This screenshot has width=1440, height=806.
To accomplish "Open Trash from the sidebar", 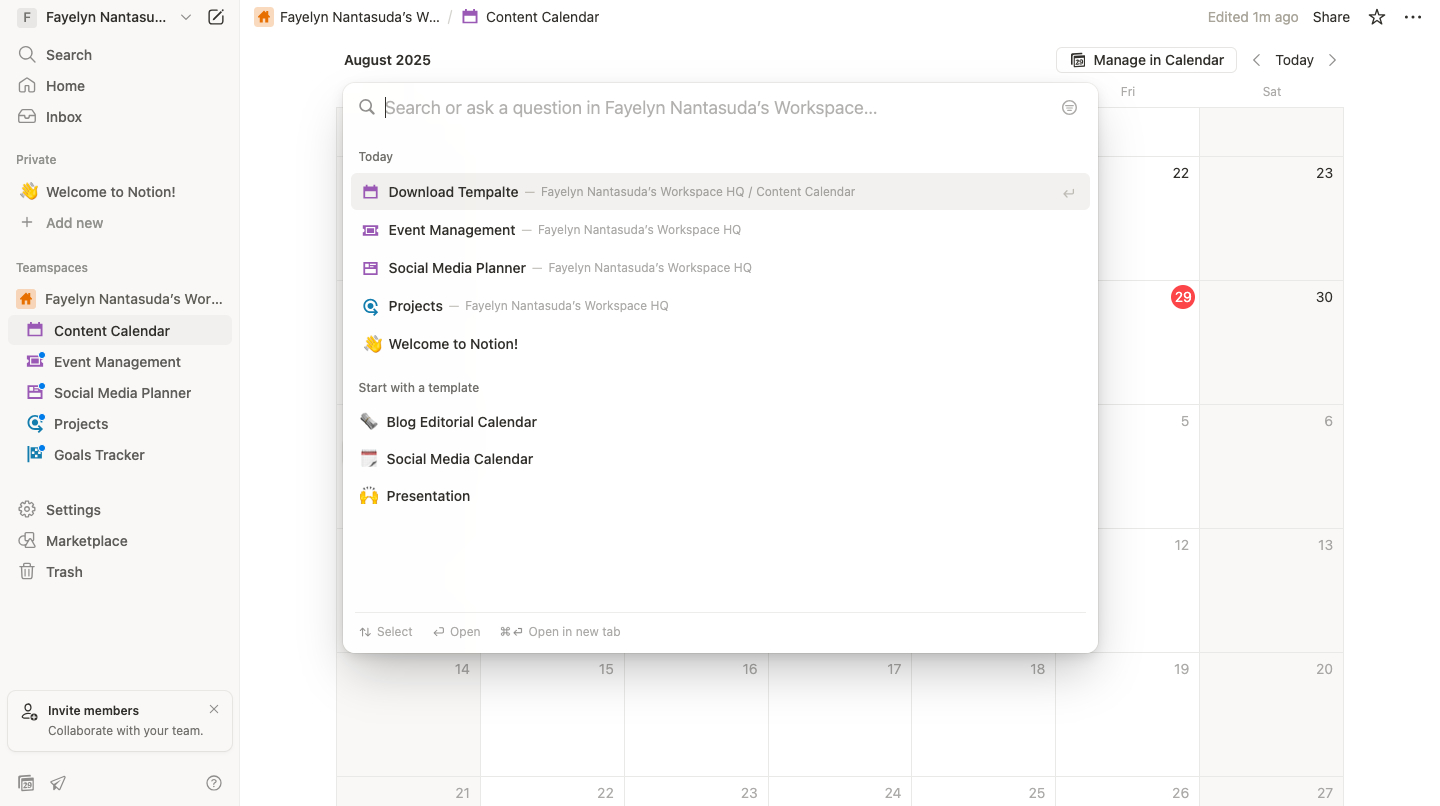I will coord(64,572).
